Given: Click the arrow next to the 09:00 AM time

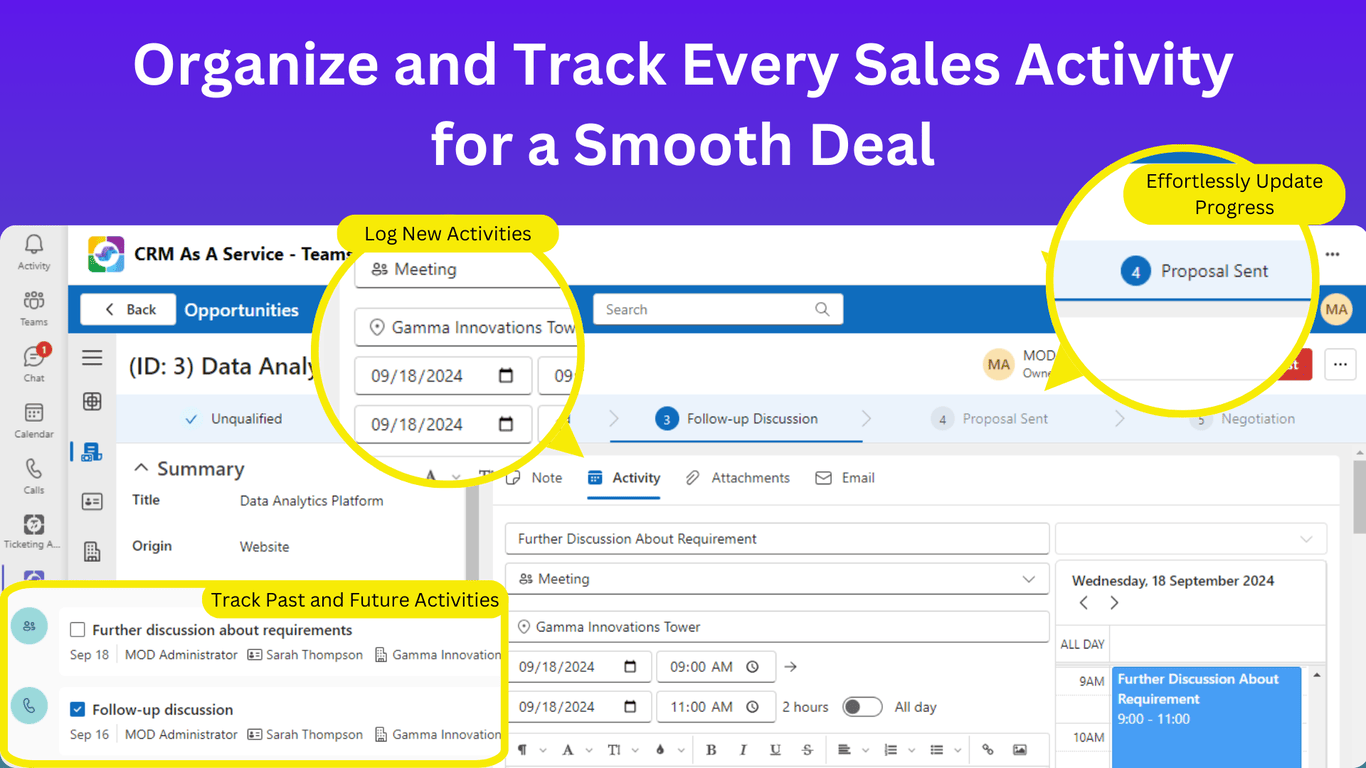Looking at the screenshot, I should pos(790,667).
